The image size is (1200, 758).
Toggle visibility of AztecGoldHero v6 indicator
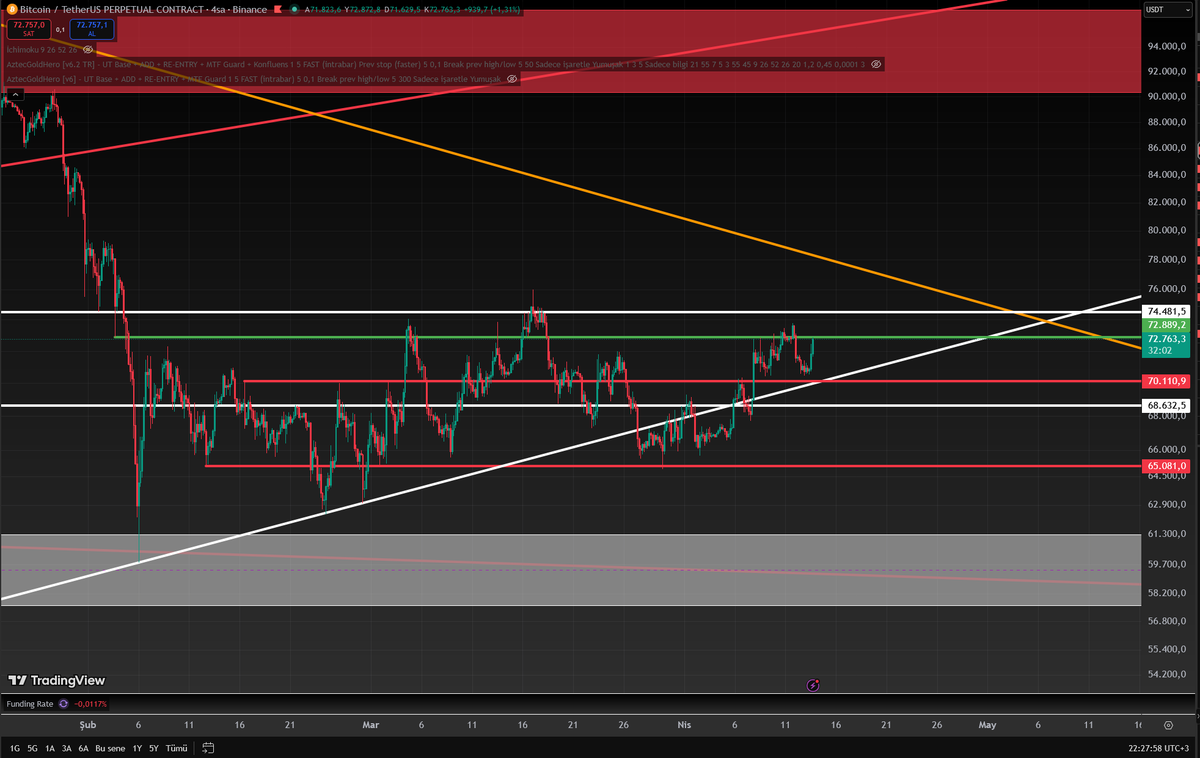point(512,77)
